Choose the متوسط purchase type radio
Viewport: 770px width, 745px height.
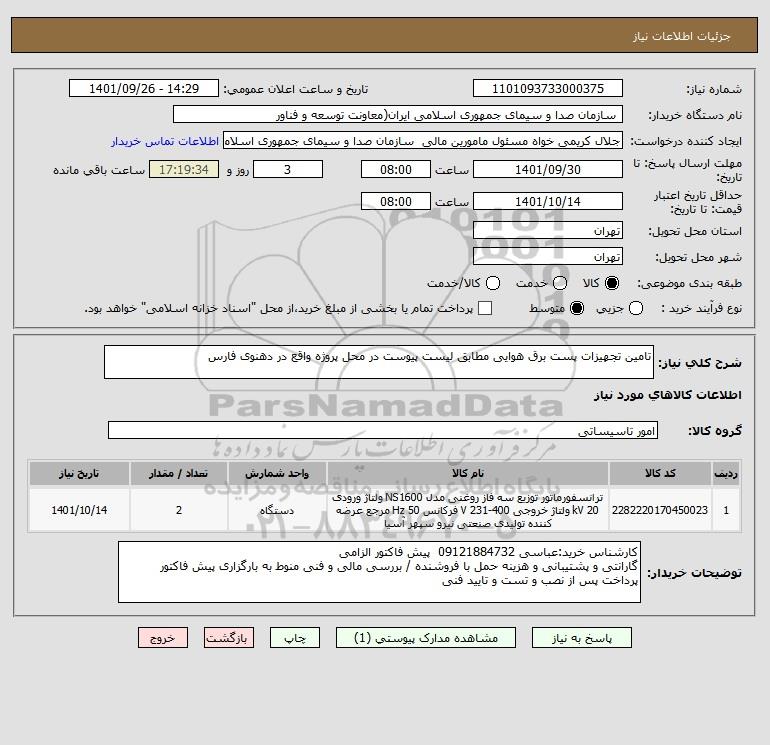[x=577, y=308]
